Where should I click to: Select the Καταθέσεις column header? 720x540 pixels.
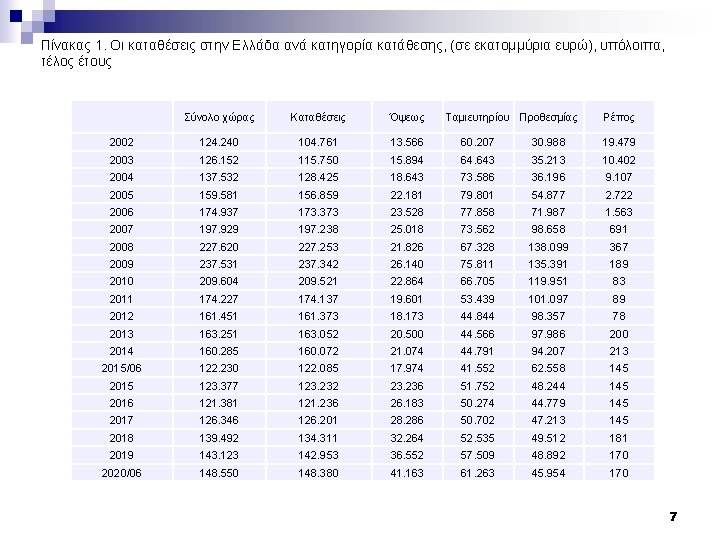[318, 118]
